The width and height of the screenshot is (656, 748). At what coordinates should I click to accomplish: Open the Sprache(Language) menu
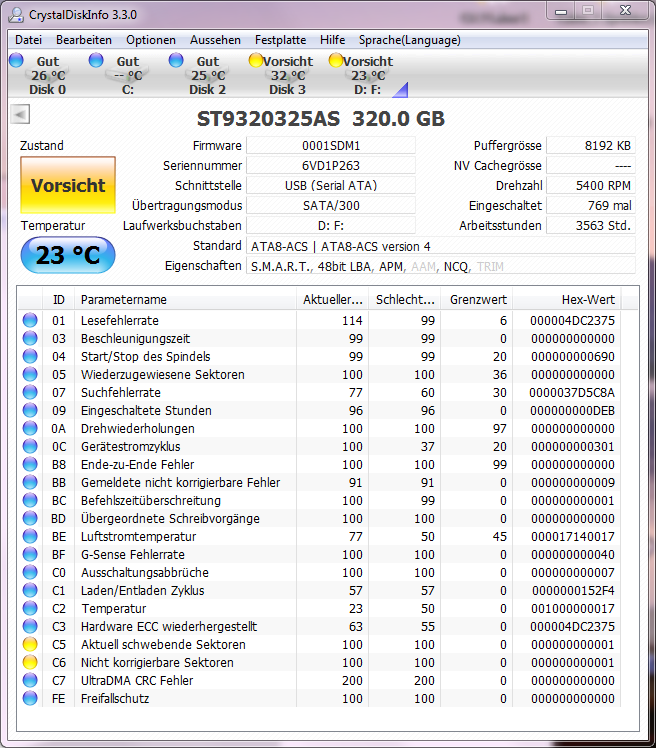click(410, 40)
